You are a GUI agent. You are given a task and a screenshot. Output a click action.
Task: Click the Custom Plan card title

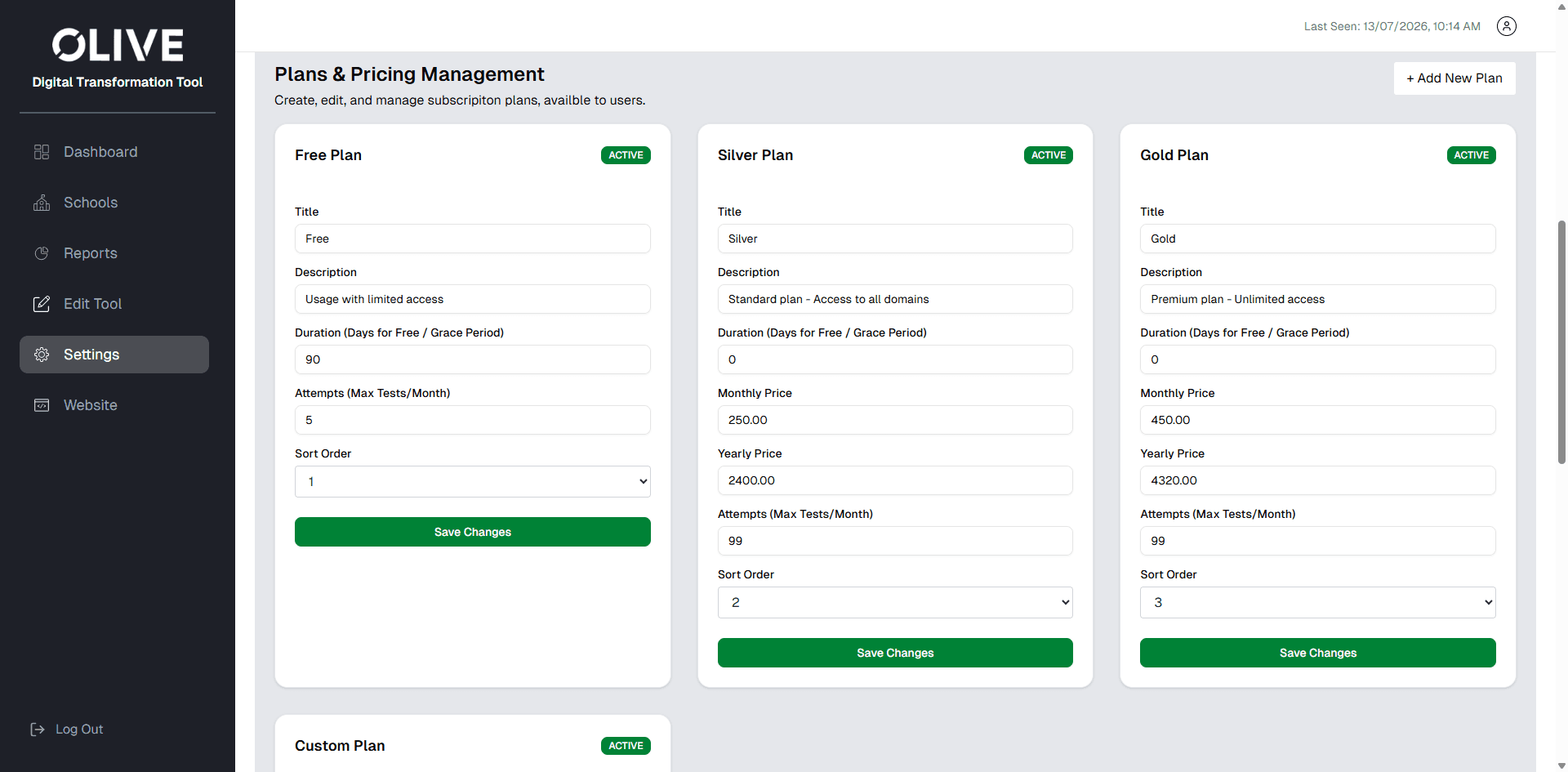click(x=340, y=746)
